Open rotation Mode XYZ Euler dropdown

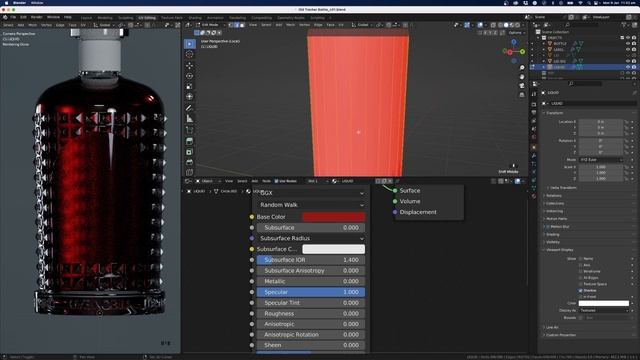pyautogui.click(x=601, y=160)
